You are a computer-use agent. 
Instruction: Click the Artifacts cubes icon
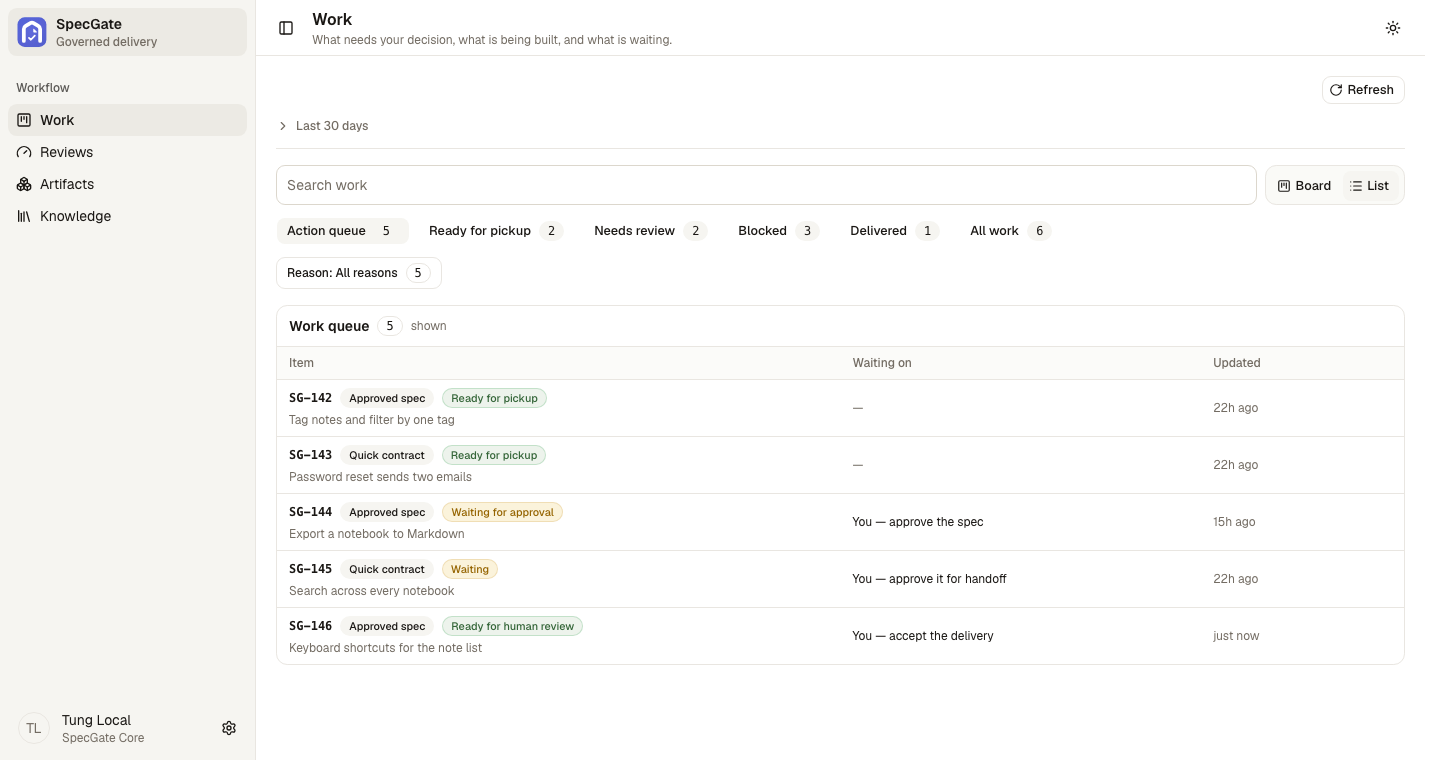pos(24,184)
